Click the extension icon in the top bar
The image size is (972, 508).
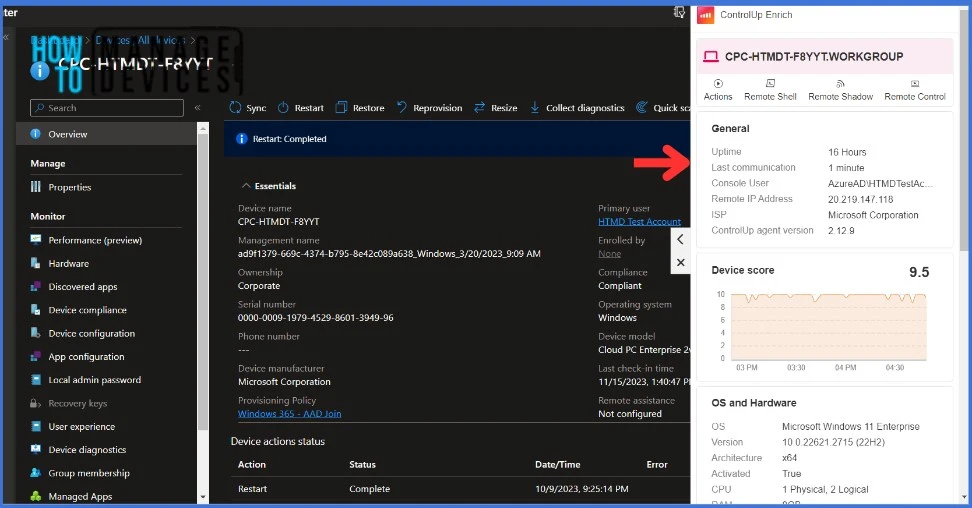(x=679, y=12)
